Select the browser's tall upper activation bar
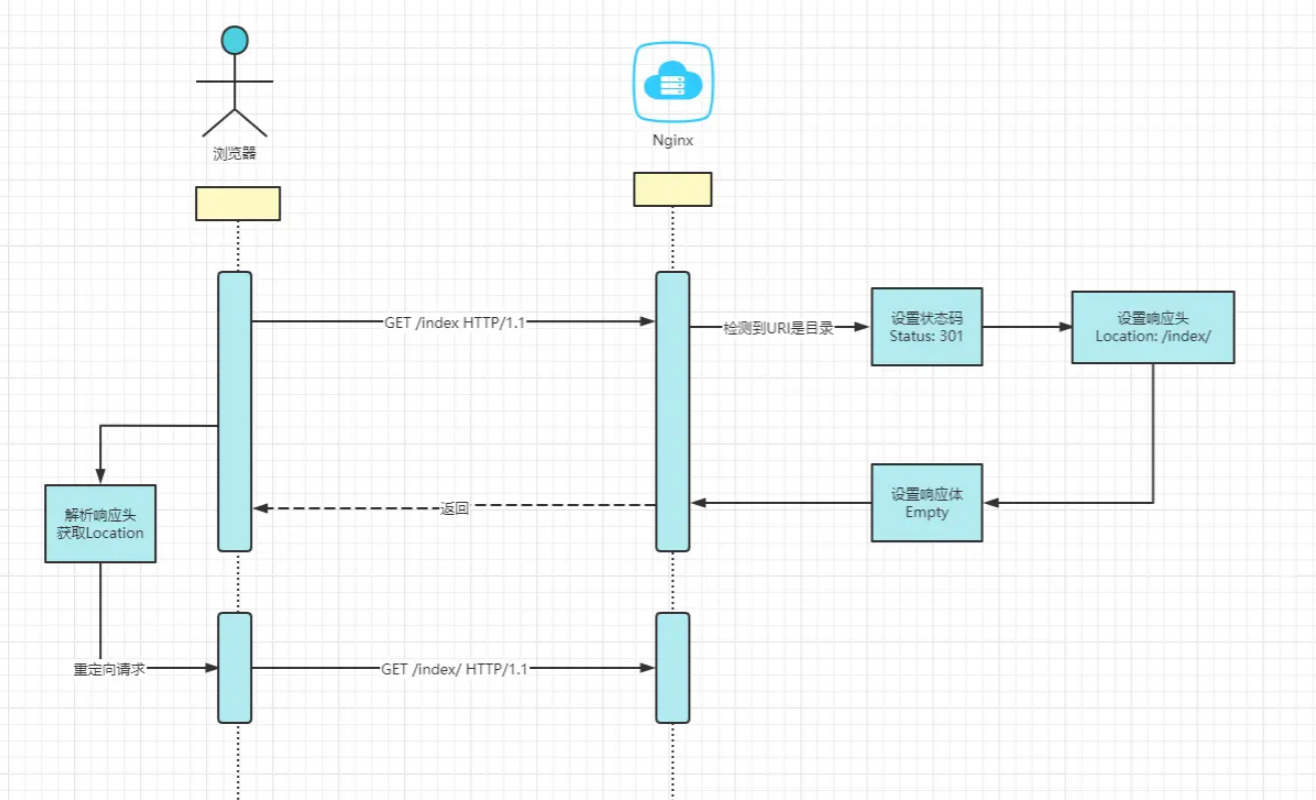Viewport: 1316px width, 800px height. pyautogui.click(x=235, y=410)
